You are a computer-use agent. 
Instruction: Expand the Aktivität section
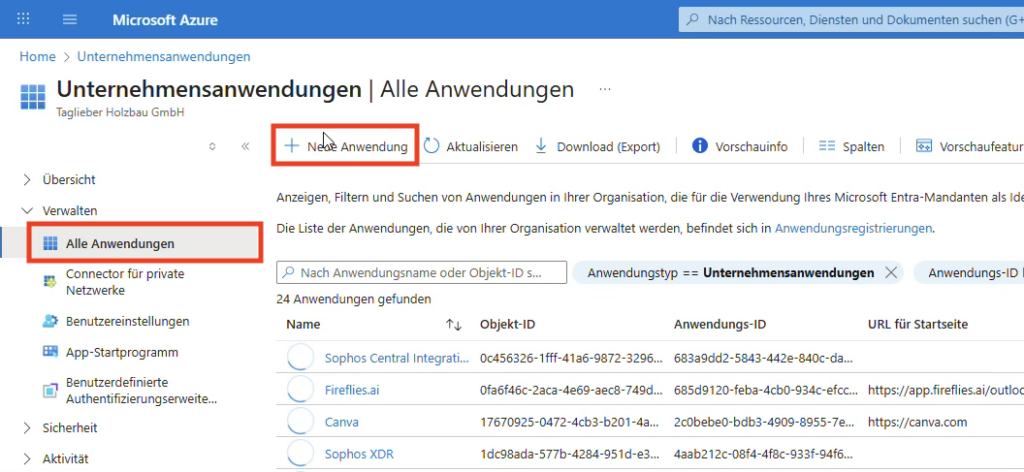click(27, 459)
